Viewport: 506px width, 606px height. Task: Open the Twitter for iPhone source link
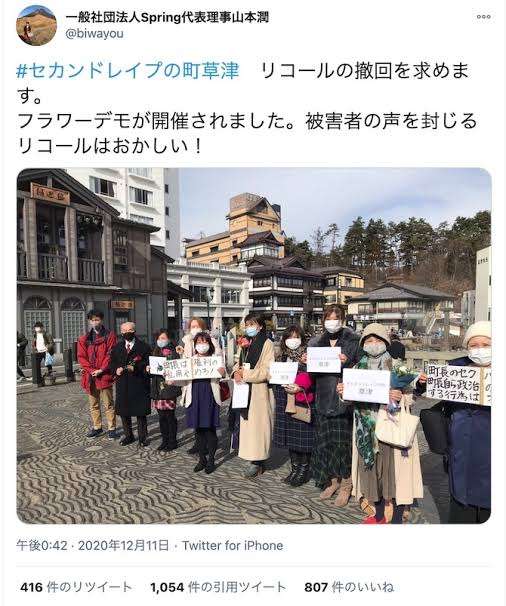click(233, 545)
